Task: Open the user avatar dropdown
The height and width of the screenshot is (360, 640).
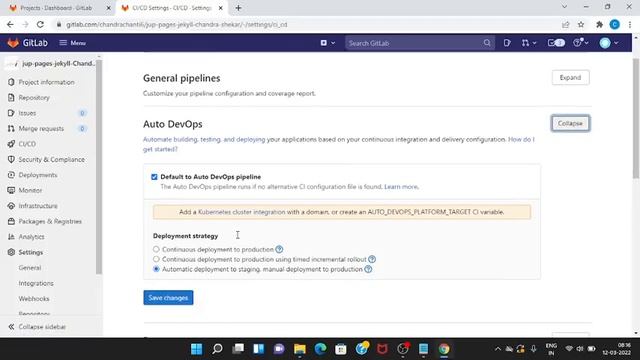Action: pyautogui.click(x=609, y=43)
